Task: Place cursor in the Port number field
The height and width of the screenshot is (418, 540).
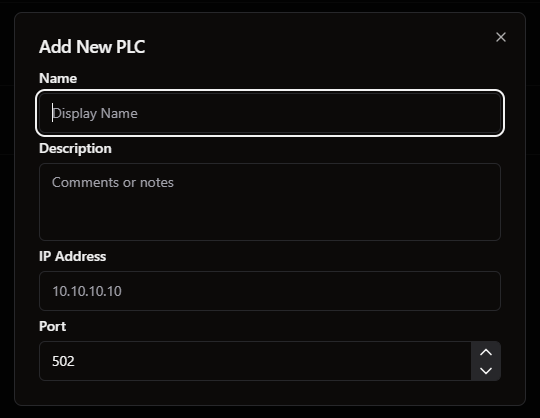Action: pos(255,361)
